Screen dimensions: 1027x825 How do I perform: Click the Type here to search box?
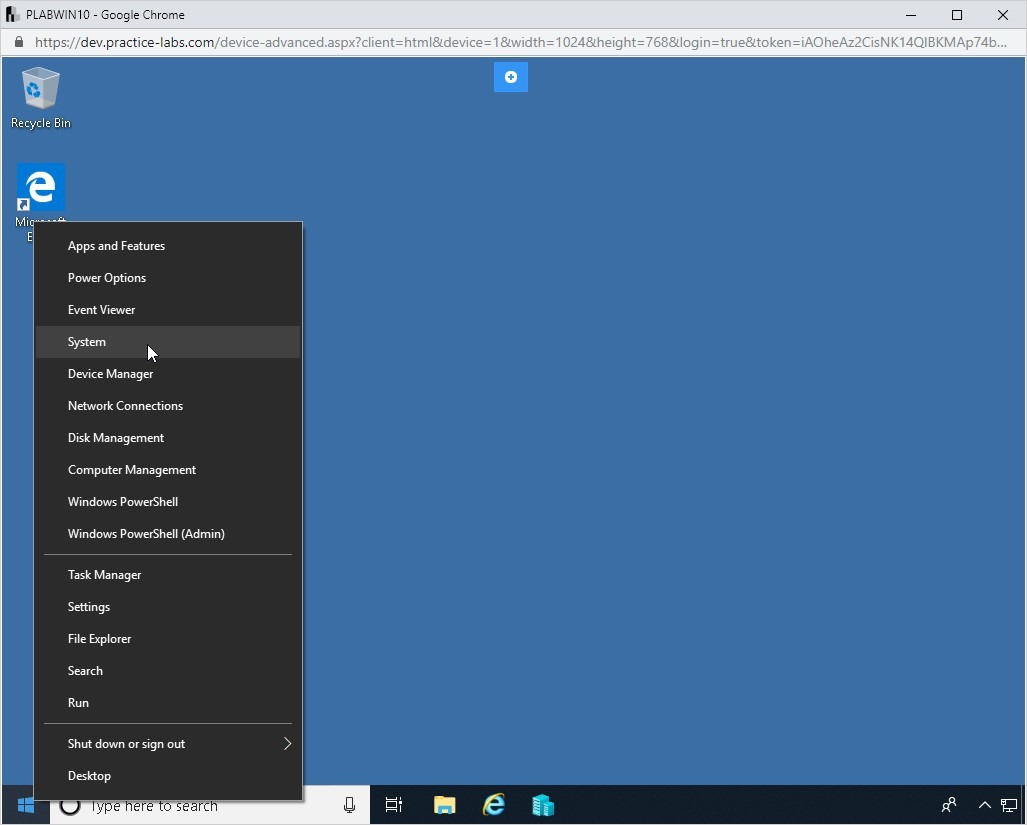(x=210, y=805)
